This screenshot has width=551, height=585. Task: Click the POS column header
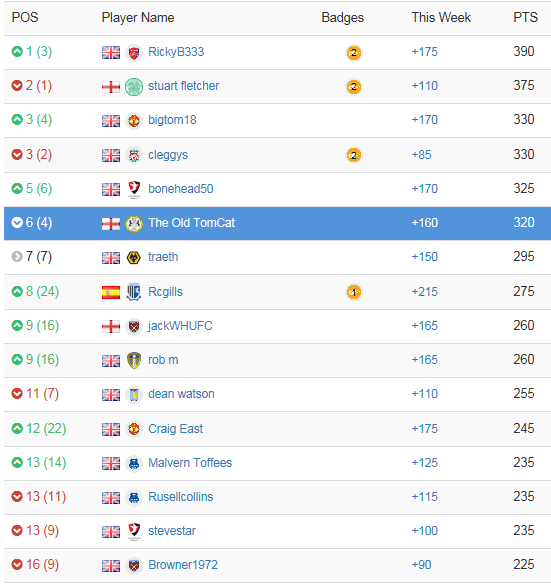[25, 17]
